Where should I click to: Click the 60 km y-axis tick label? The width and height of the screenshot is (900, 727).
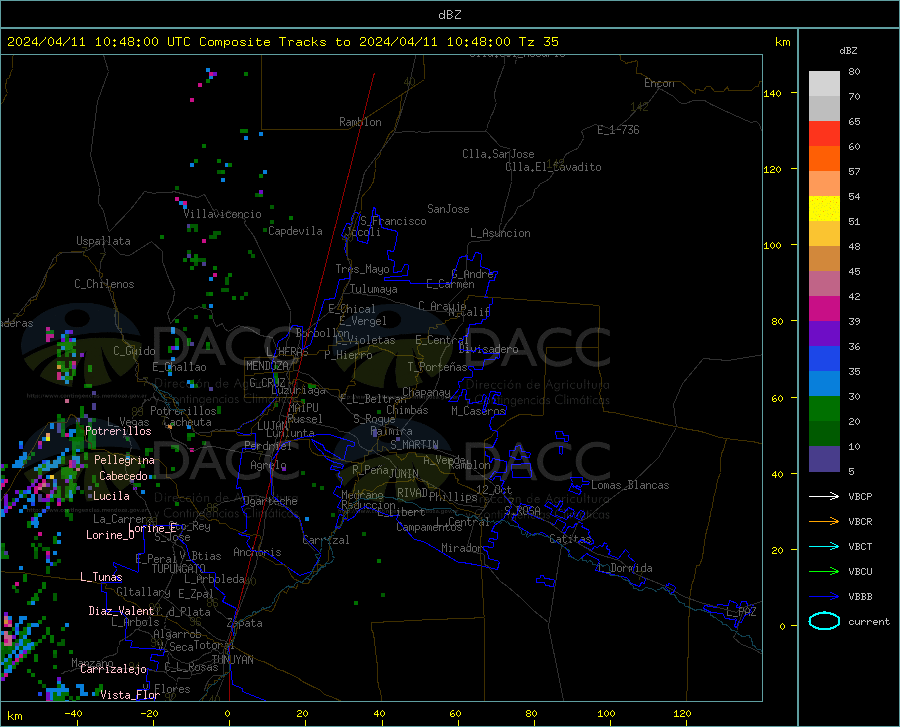(x=777, y=398)
